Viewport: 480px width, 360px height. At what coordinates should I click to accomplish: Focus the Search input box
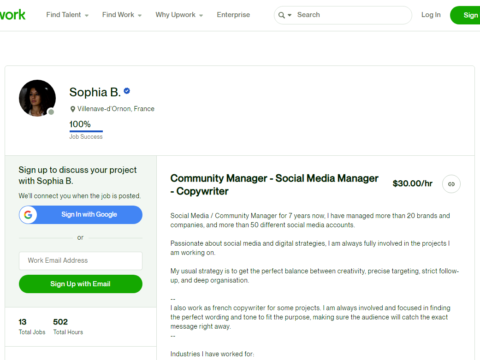(352, 15)
